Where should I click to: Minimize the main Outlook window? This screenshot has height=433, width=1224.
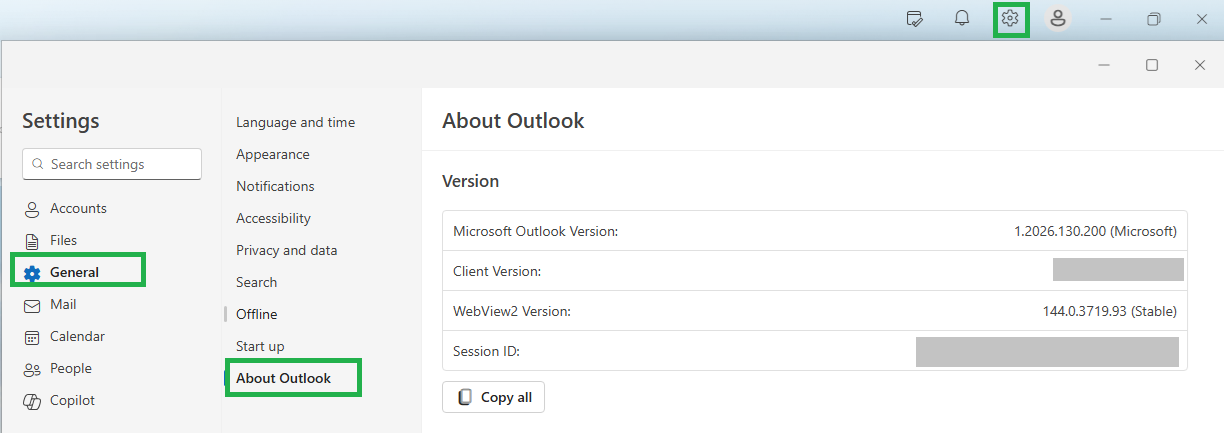[x=1106, y=19]
